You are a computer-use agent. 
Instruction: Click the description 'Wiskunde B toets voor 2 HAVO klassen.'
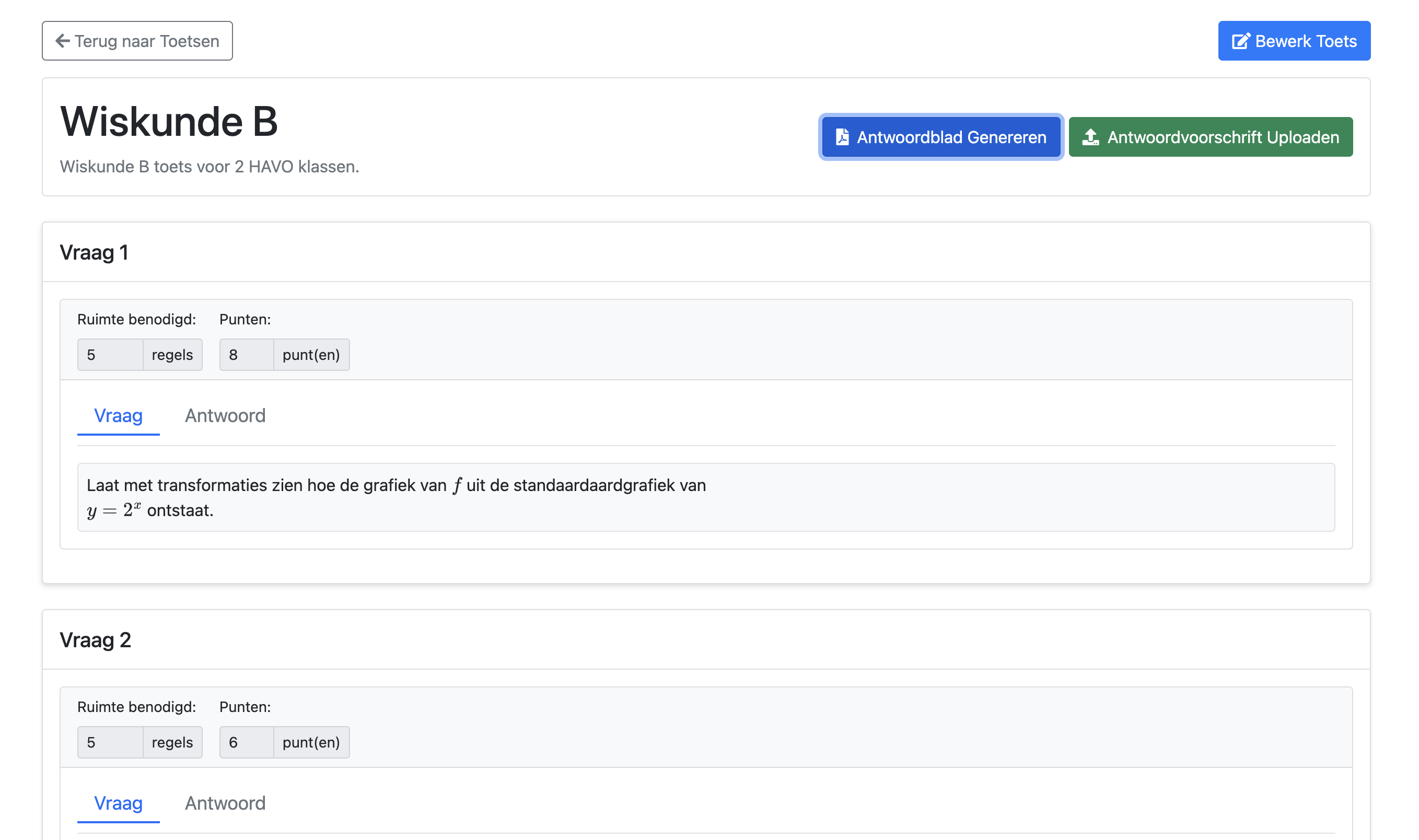click(x=210, y=167)
